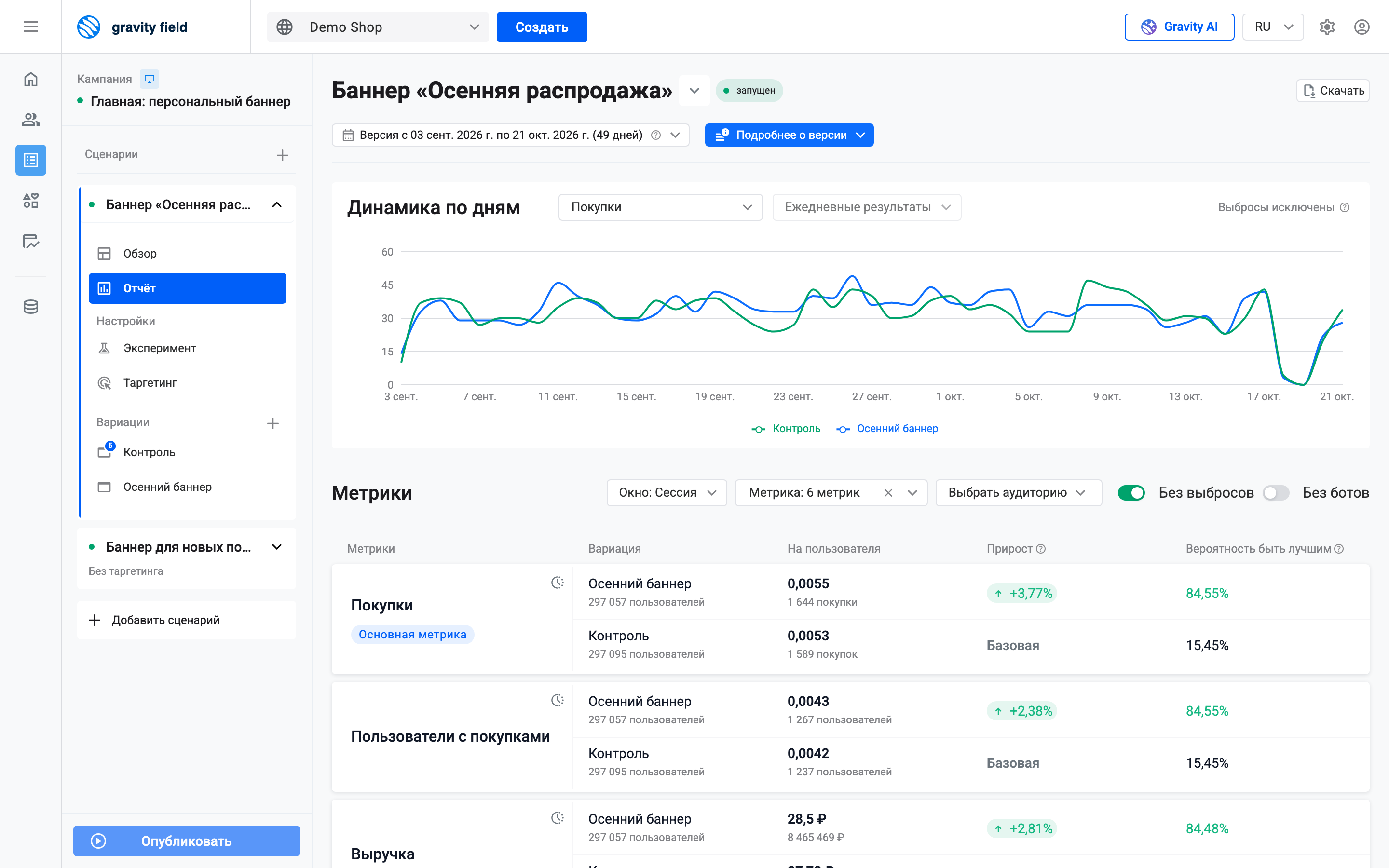This screenshot has height=868, width=1389.
Task: Open the user profile icon
Action: [1362, 27]
